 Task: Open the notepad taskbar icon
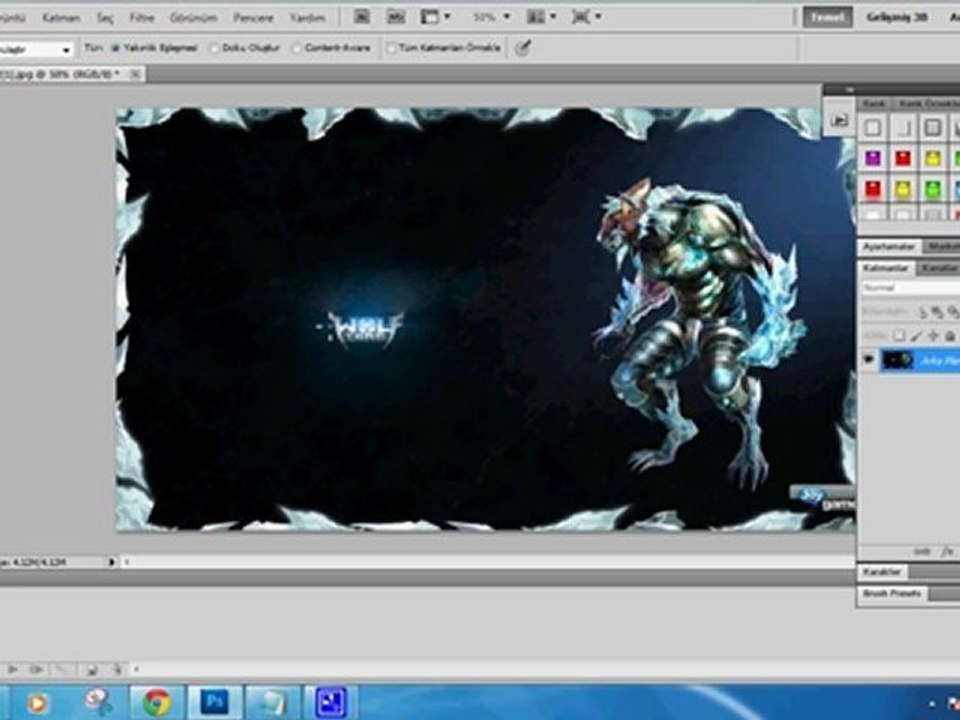273,702
